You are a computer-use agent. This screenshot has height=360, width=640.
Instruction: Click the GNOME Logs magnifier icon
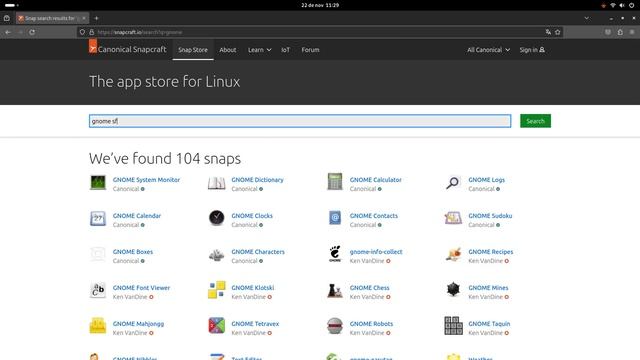[x=453, y=183]
